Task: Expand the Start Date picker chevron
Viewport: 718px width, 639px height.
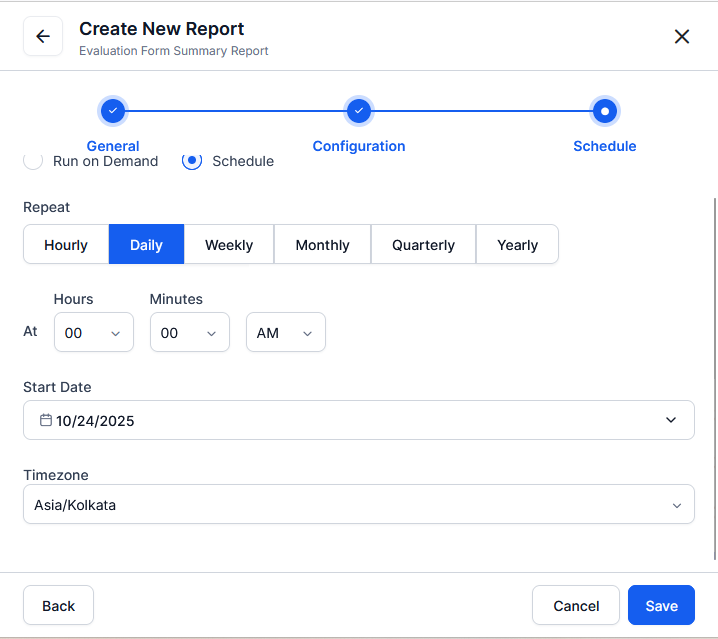Action: [x=671, y=420]
